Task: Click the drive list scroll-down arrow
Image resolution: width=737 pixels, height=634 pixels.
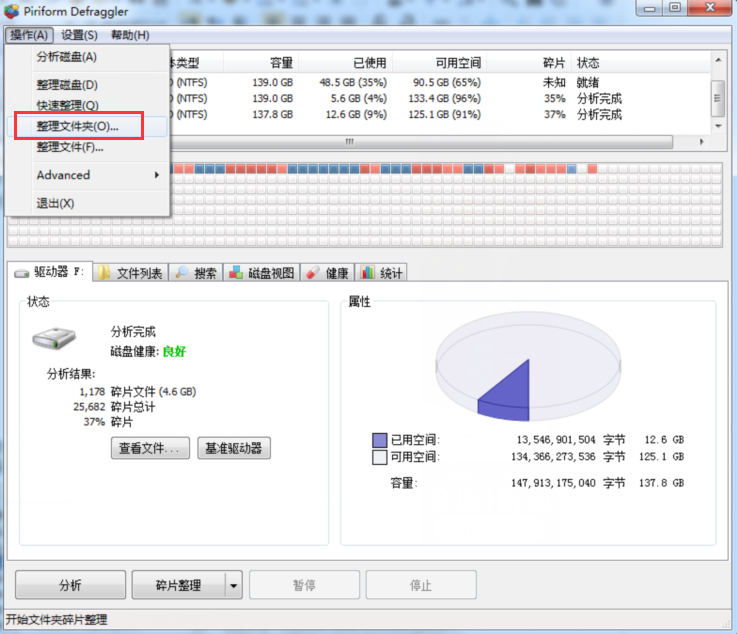Action: 718,126
